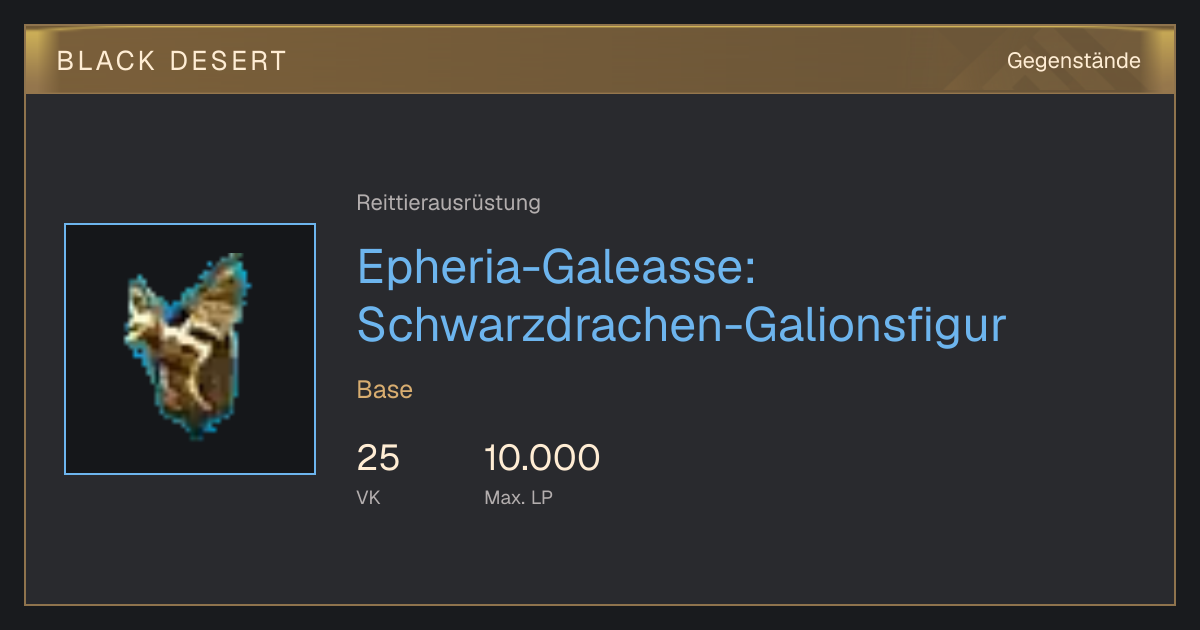The image size is (1200, 630).
Task: Click the 10.000 Max. LP value
Action: [x=542, y=458]
